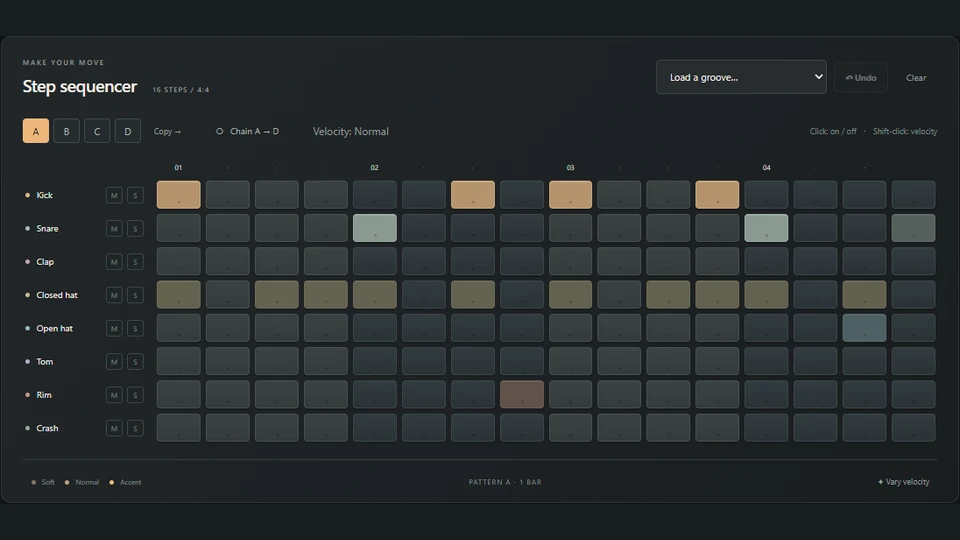Mute the Kick track
Screen dimensions: 960x540
pos(114,195)
